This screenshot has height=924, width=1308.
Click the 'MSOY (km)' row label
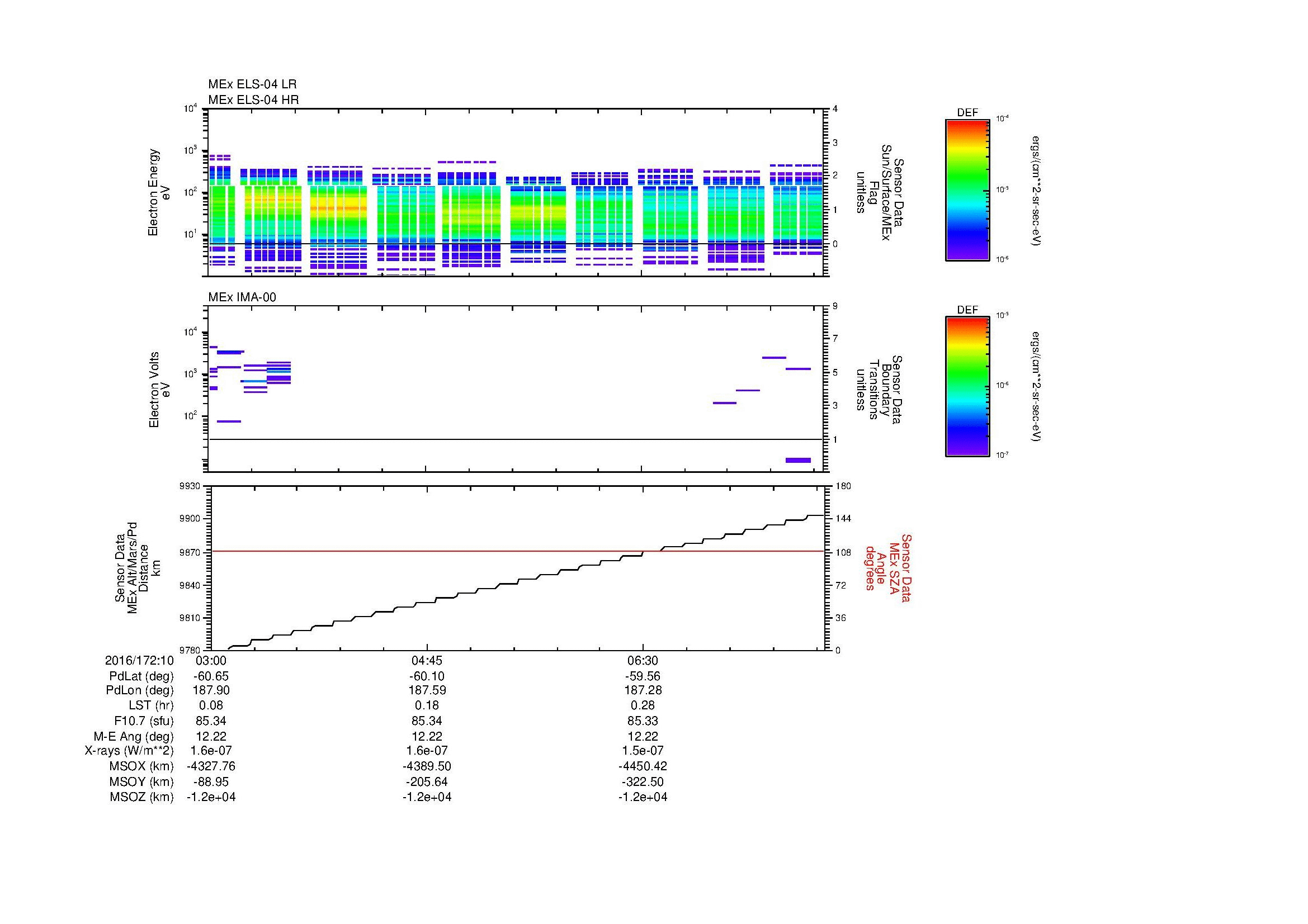point(141,781)
